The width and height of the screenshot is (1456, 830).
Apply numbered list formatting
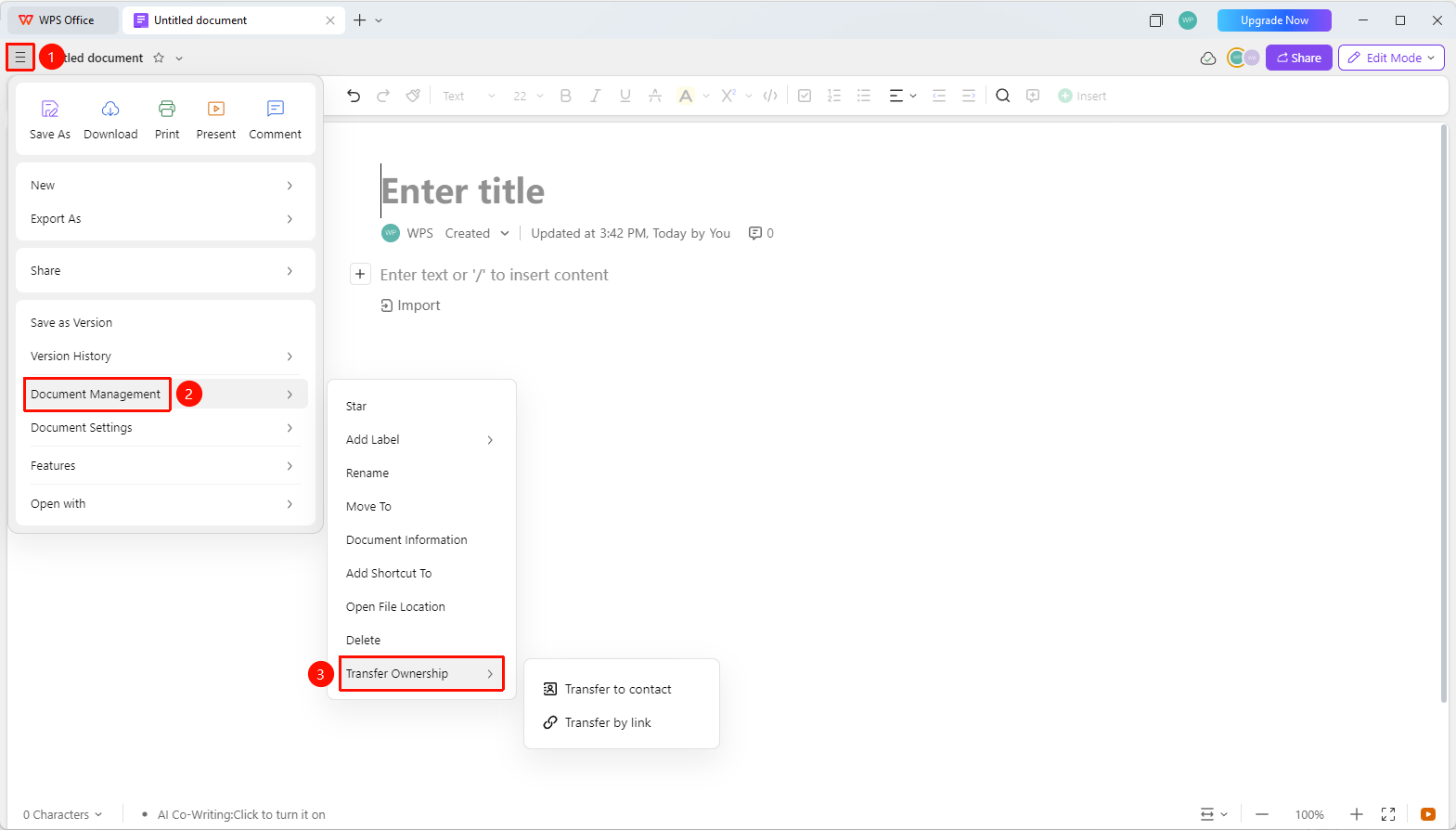(834, 96)
